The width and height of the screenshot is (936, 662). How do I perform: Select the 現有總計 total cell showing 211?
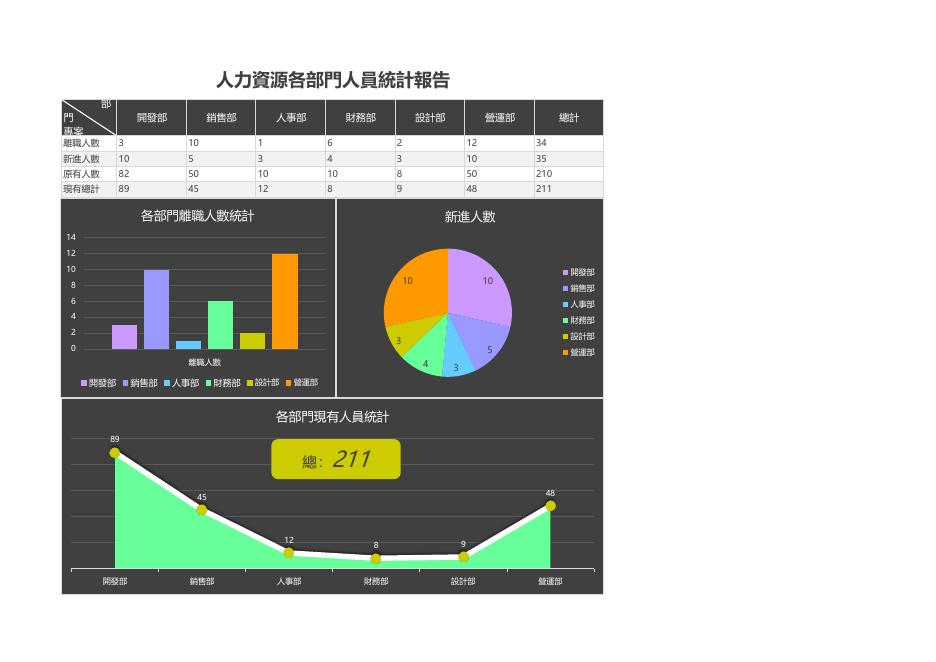pyautogui.click(x=569, y=189)
